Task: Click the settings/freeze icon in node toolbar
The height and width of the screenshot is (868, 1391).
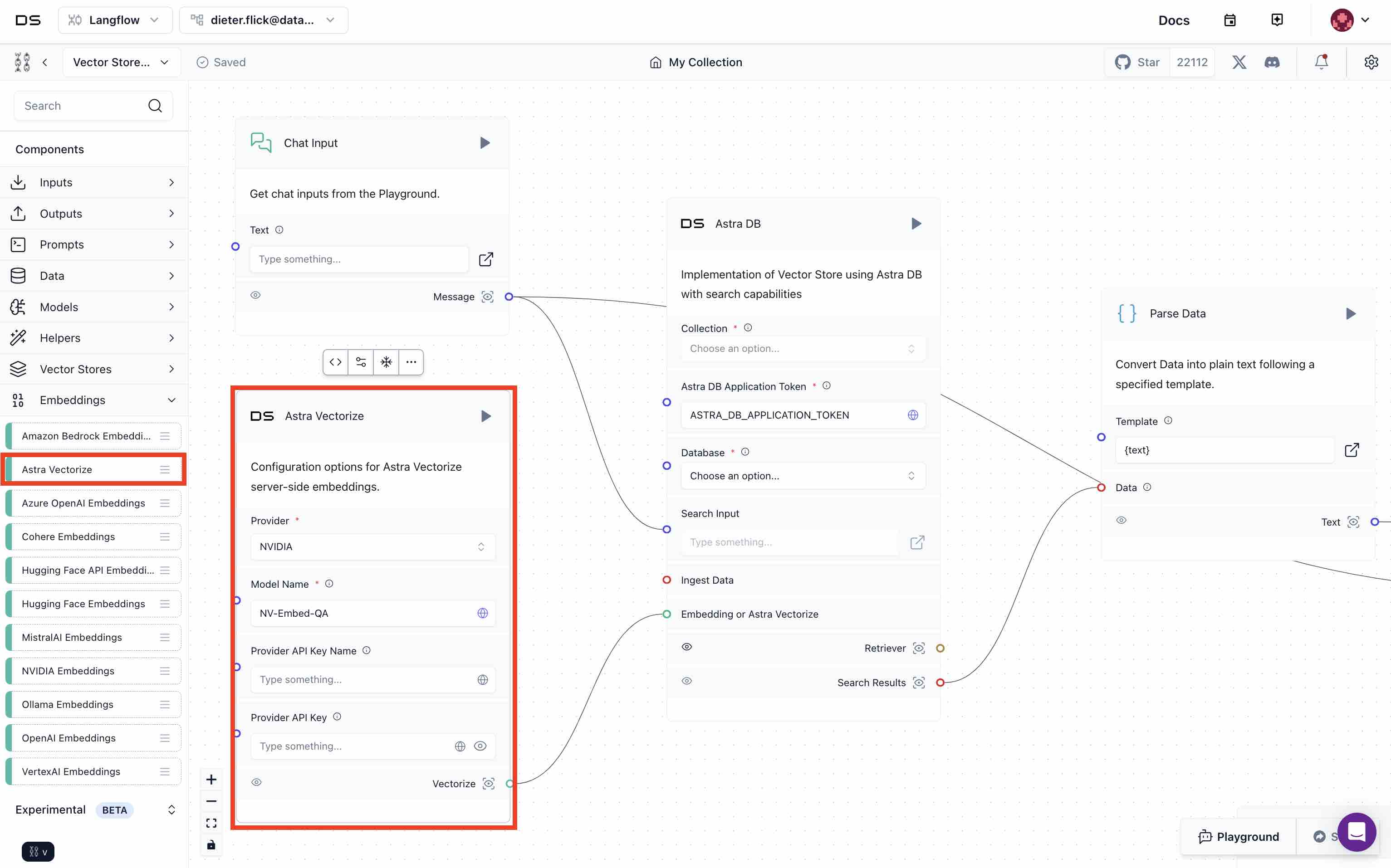Action: [385, 361]
